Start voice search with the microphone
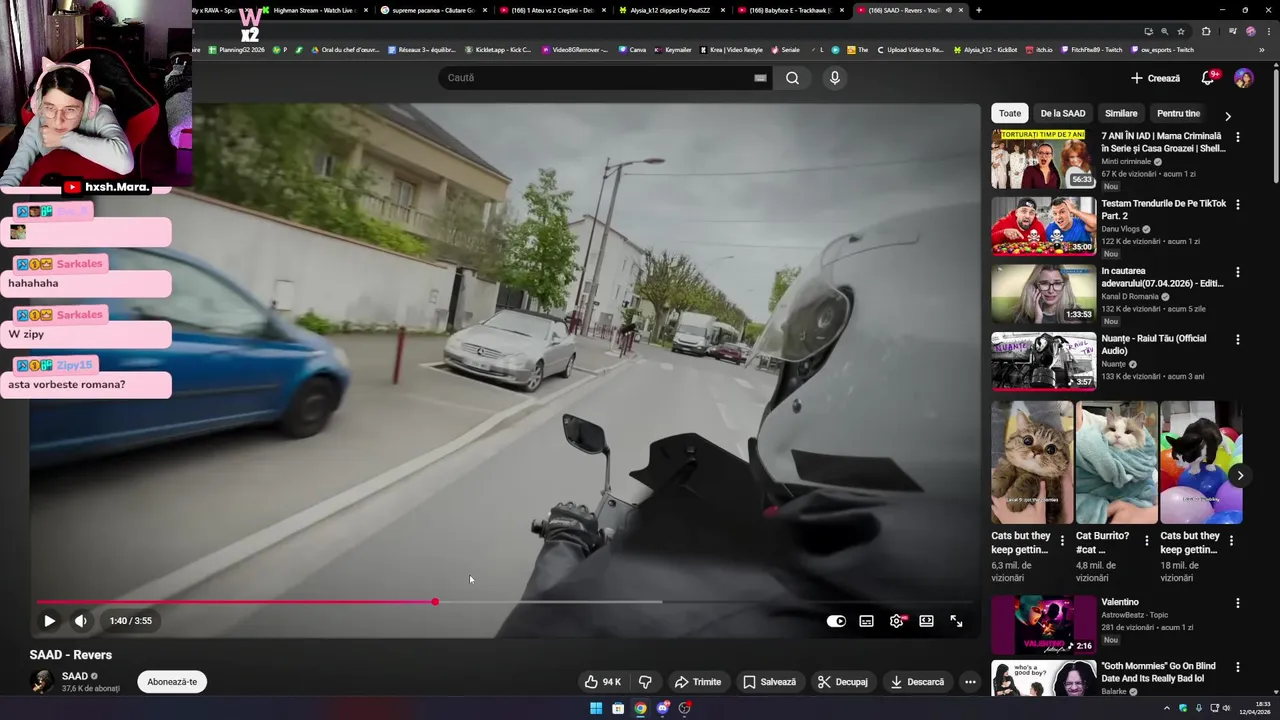The width and height of the screenshot is (1280, 720). (x=835, y=78)
